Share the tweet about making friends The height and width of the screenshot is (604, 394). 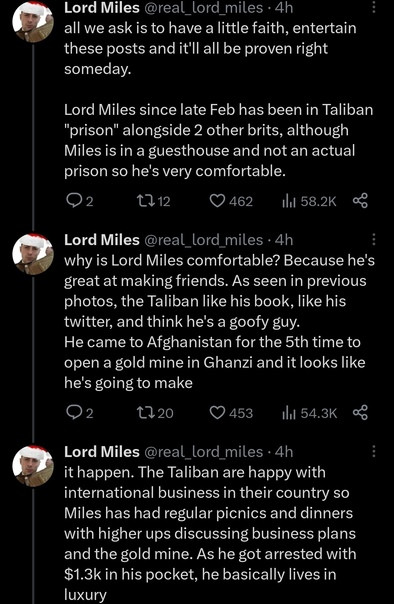tap(360, 413)
